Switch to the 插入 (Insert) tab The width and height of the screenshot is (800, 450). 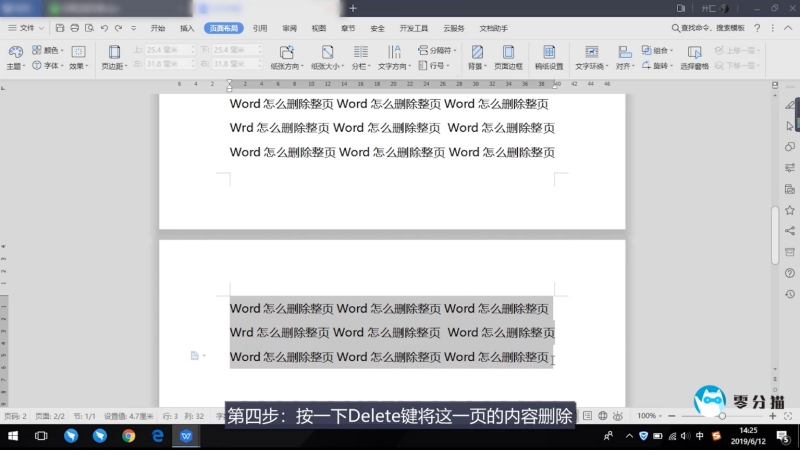[187, 28]
